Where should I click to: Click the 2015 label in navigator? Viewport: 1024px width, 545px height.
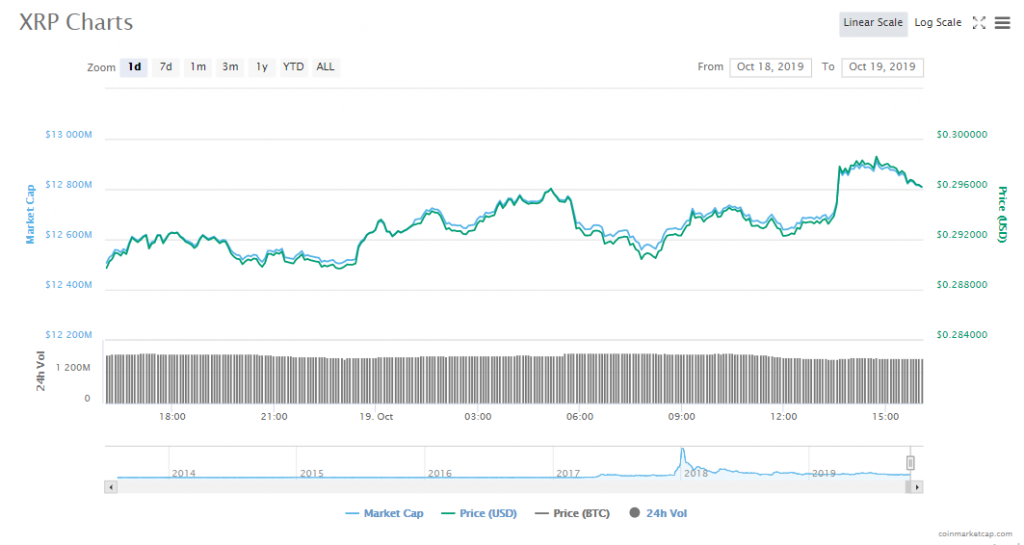[x=312, y=473]
